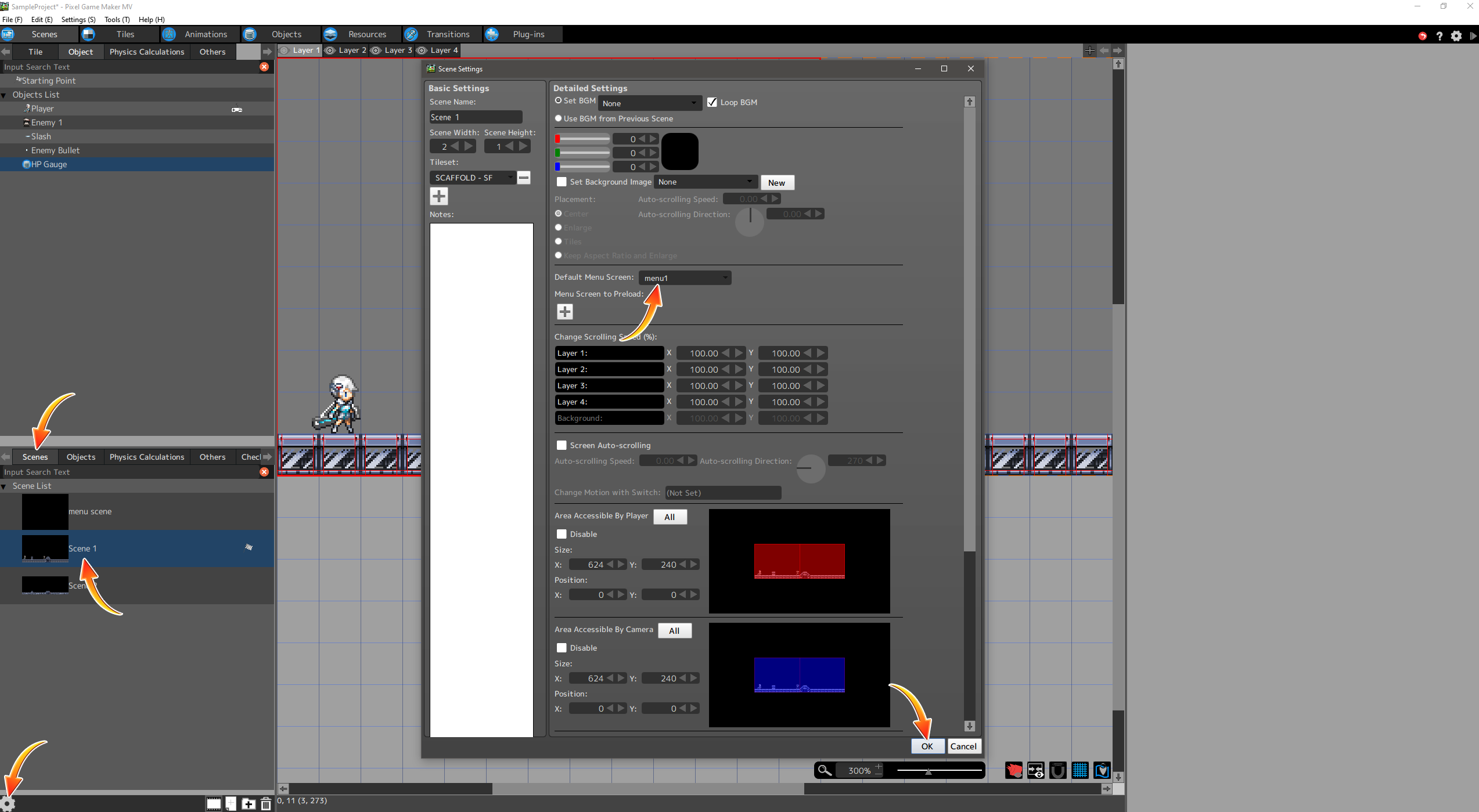1479x812 pixels.
Task: Uncheck the Loop BGM checkbox
Action: [712, 102]
